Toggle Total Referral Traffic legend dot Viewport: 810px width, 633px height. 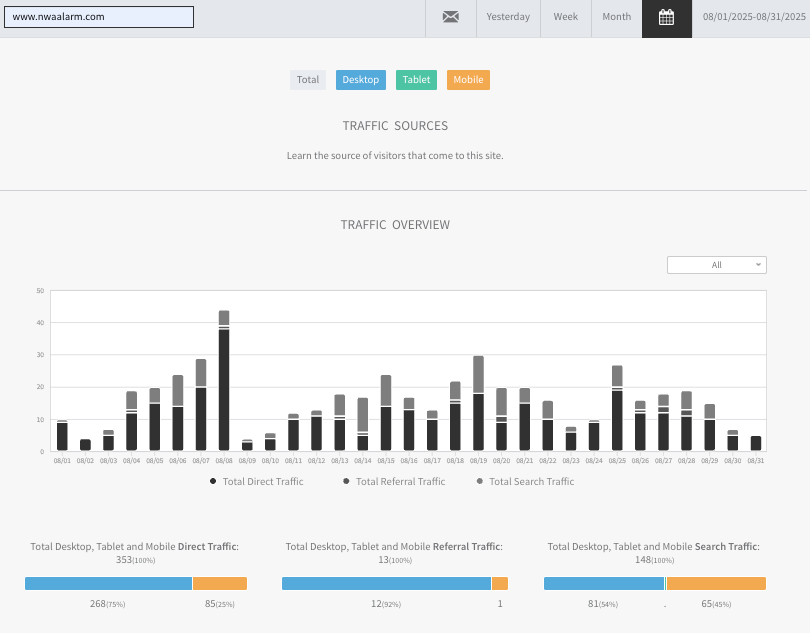tap(346, 482)
